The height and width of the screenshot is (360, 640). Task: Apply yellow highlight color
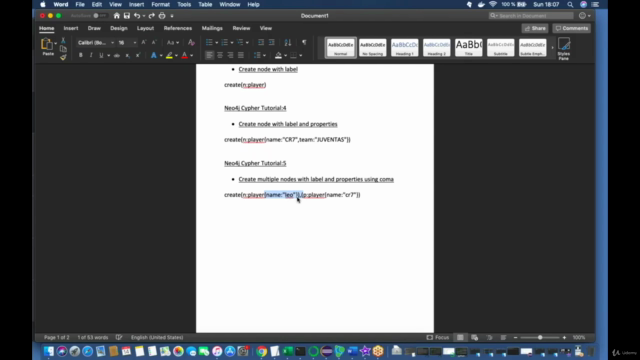[169, 55]
